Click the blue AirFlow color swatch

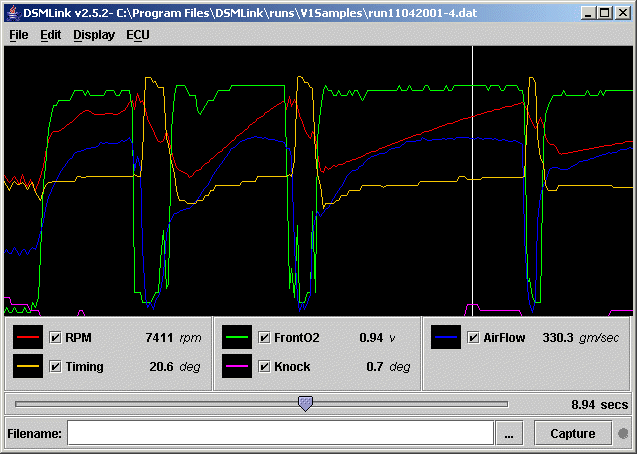446,338
